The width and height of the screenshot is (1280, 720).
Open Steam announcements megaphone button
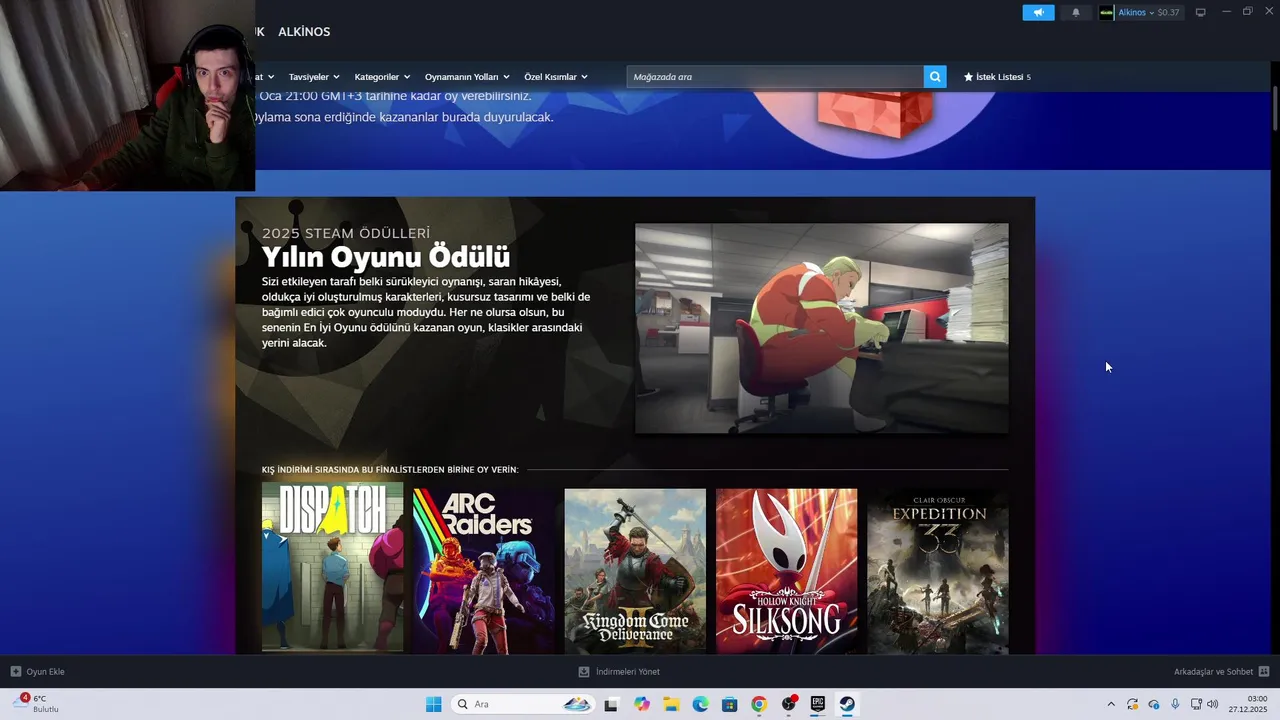(x=1038, y=12)
